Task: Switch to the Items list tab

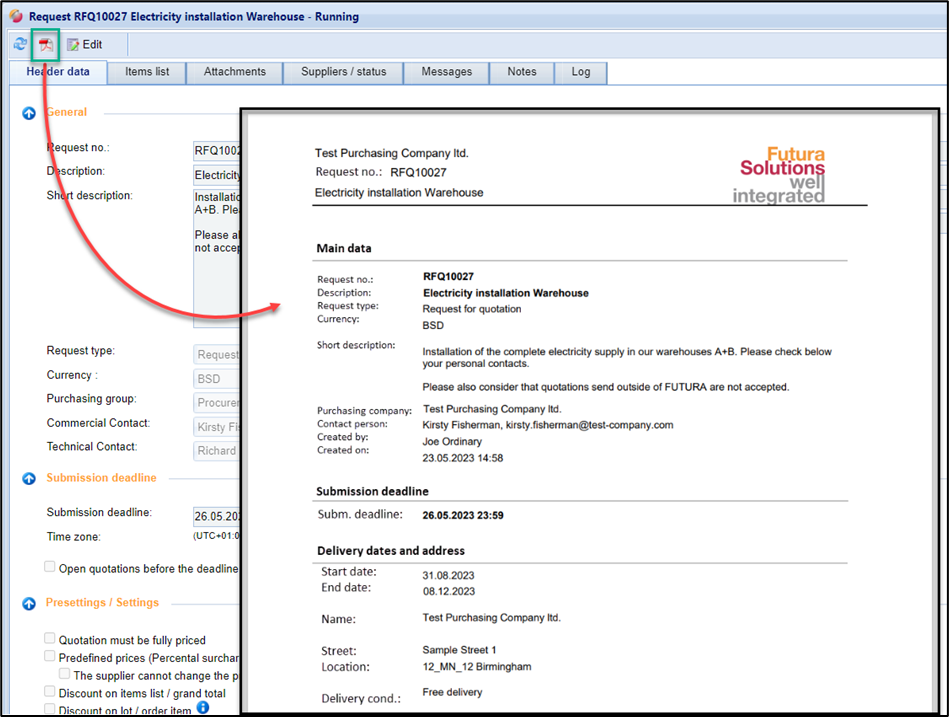Action: [147, 72]
